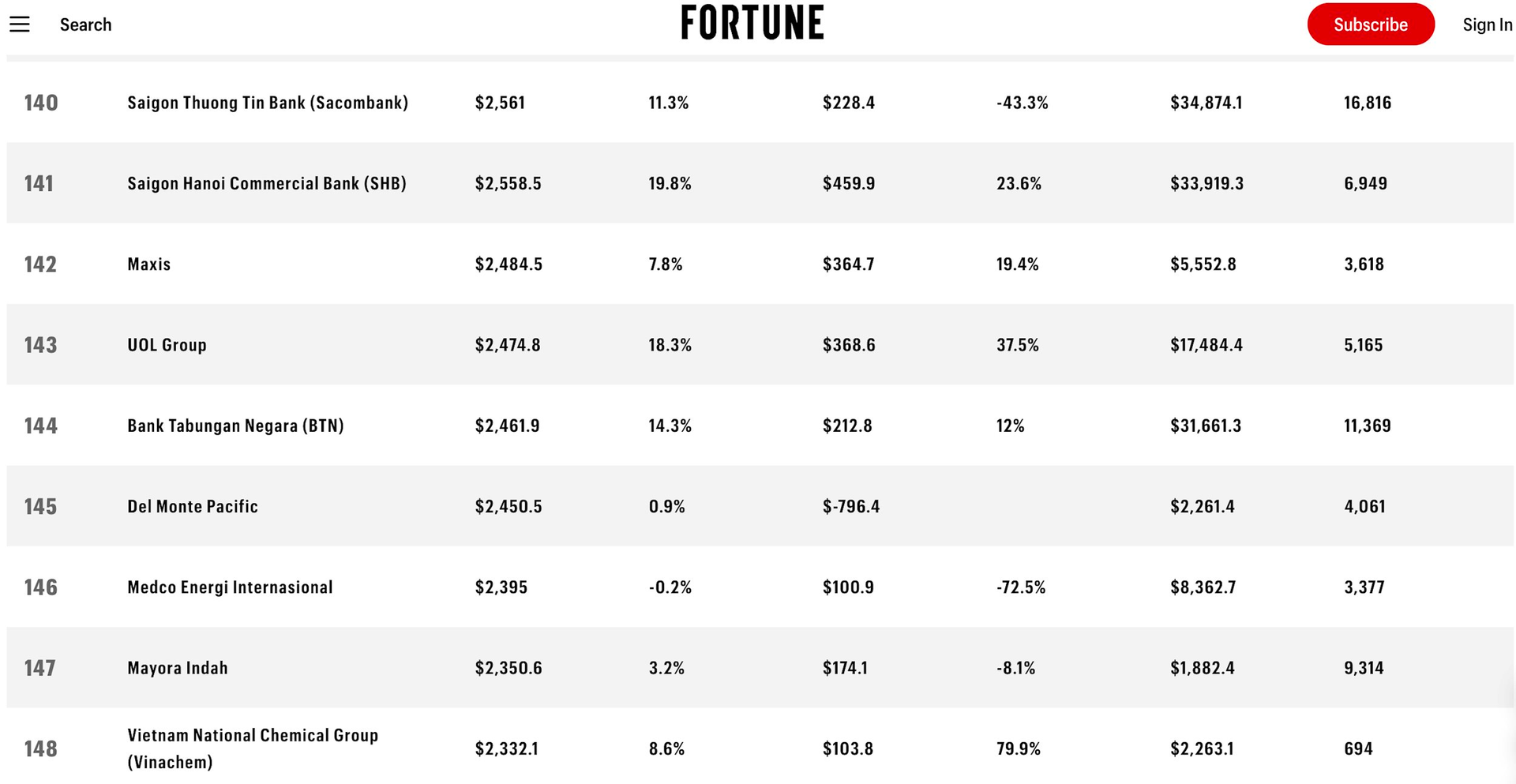
Task: Open the Sign In link
Action: pyautogui.click(x=1487, y=24)
